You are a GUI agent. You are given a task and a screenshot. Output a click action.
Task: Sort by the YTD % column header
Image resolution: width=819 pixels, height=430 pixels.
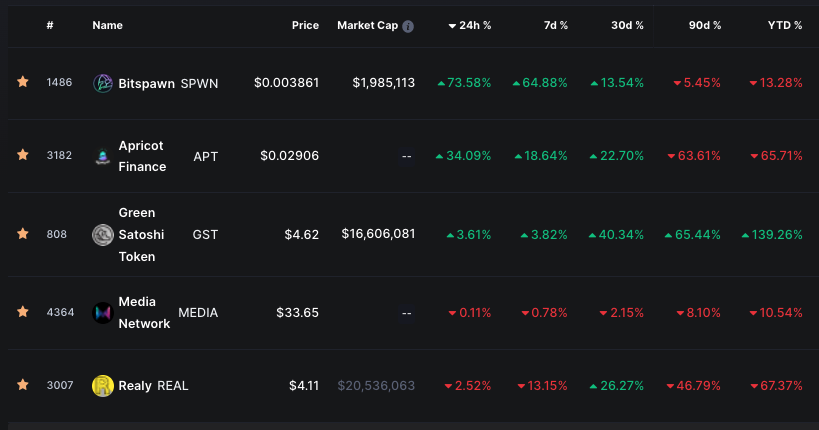click(x=784, y=25)
